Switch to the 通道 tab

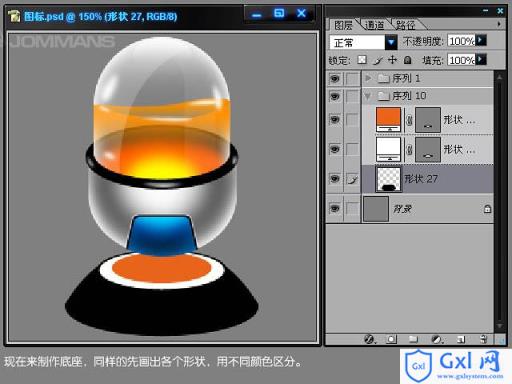click(374, 25)
